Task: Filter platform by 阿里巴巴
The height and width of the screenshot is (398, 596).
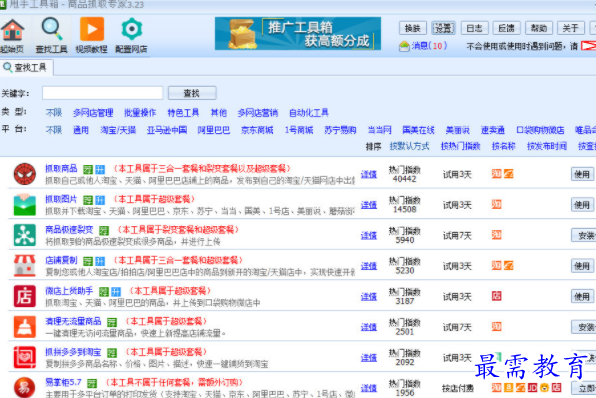Action: [x=214, y=130]
